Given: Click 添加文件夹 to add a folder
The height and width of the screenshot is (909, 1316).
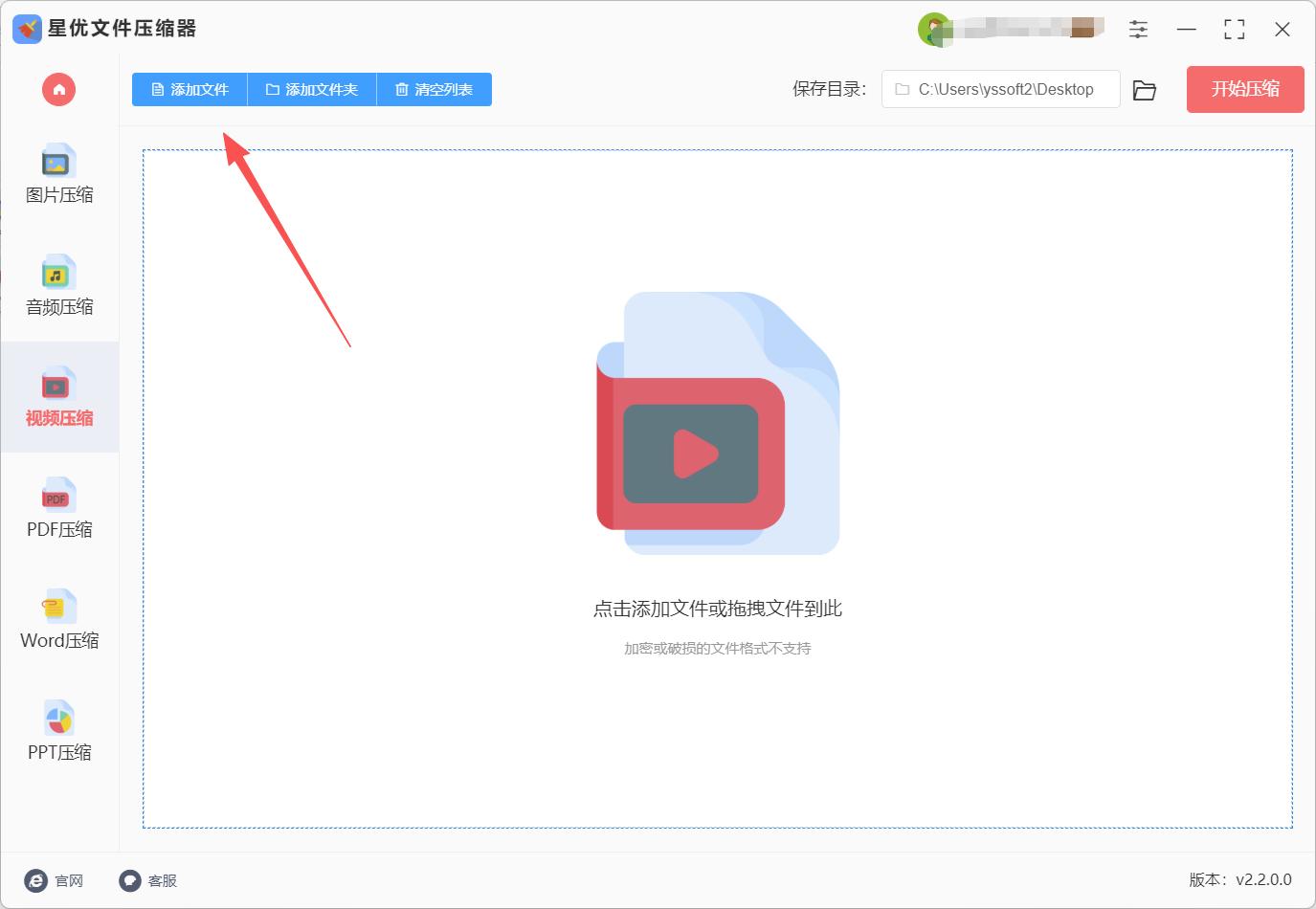Looking at the screenshot, I should 312,89.
